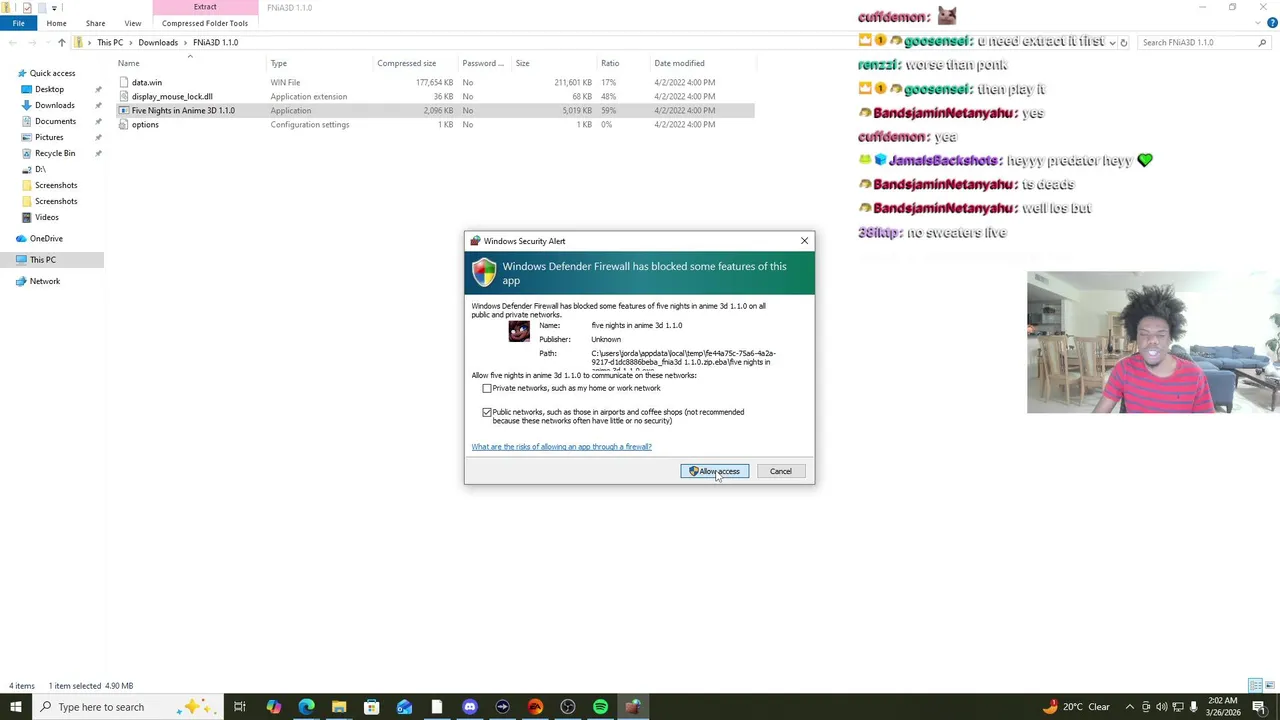This screenshot has height=720, width=1280.
Task: Open Pictures in navigation pane
Action: click(49, 137)
